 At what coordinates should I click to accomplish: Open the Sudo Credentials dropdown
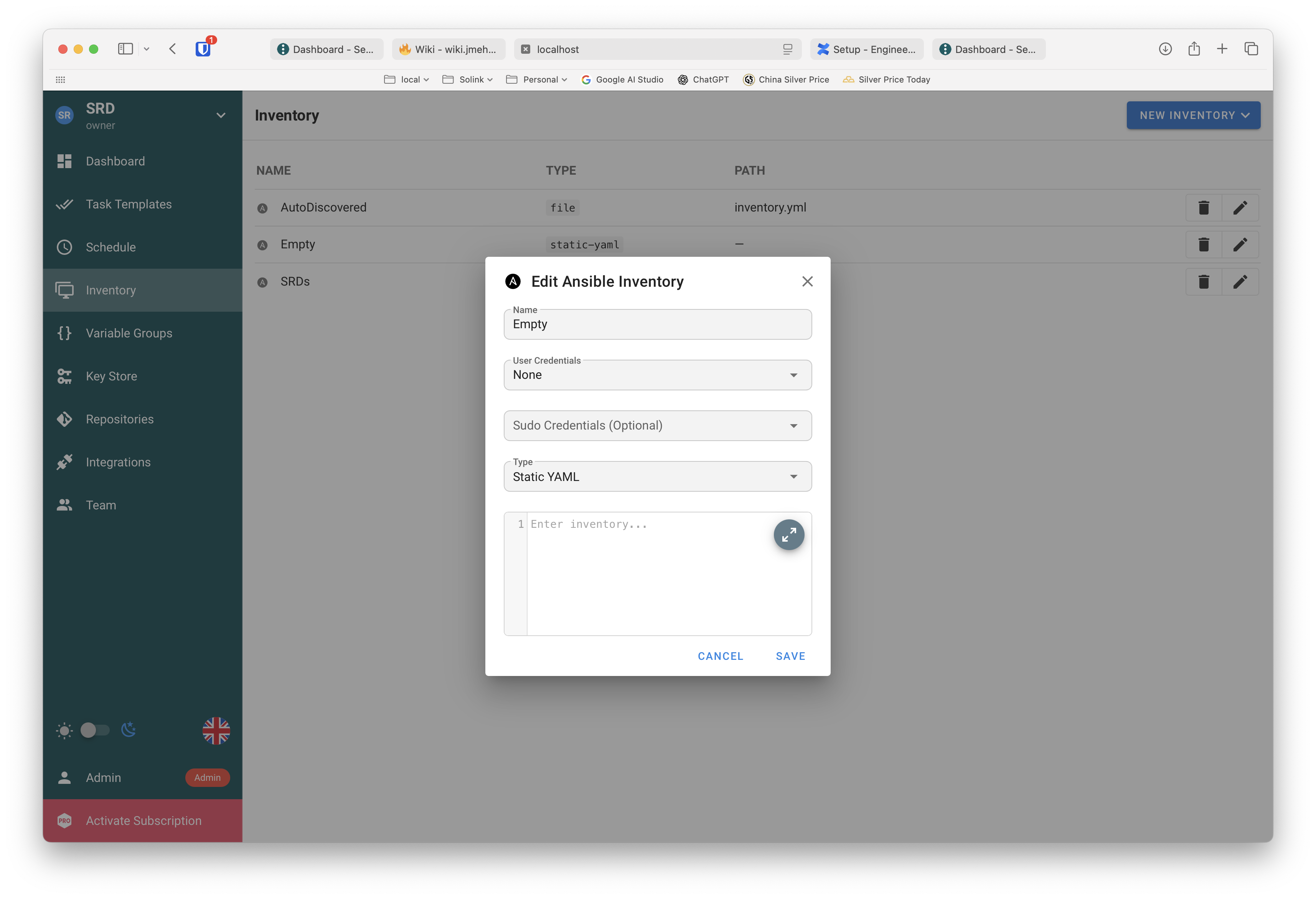point(658,425)
